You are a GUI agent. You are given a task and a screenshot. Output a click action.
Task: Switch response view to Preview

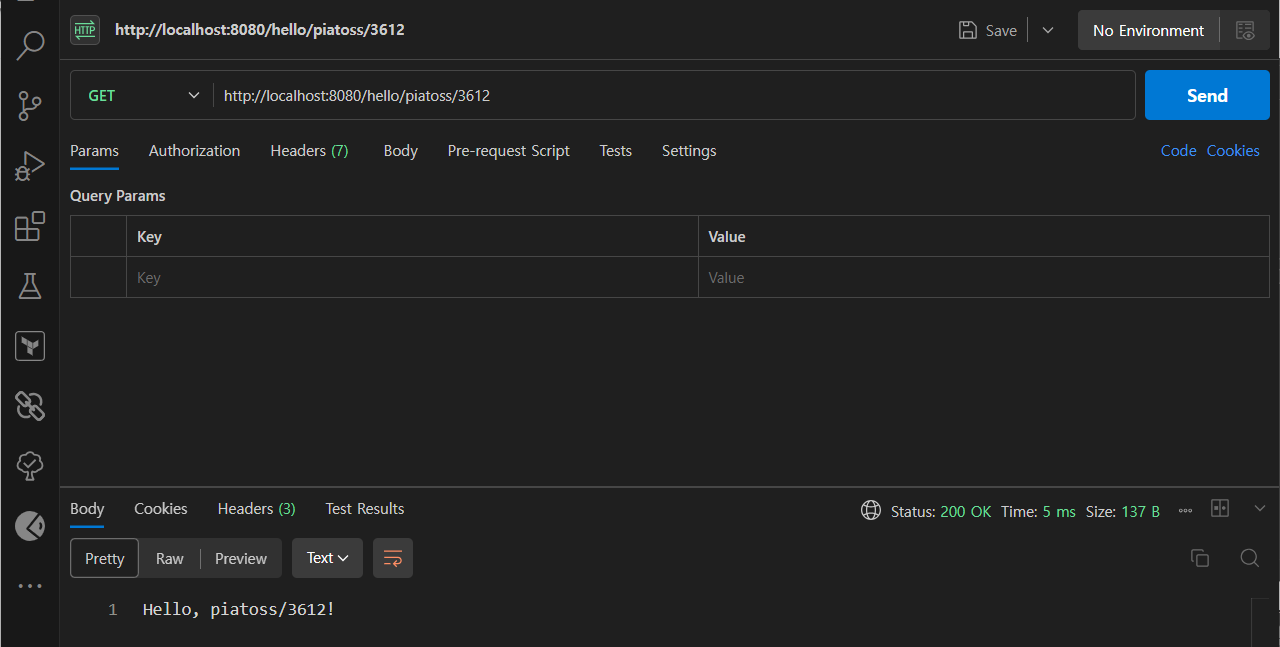pyautogui.click(x=241, y=558)
